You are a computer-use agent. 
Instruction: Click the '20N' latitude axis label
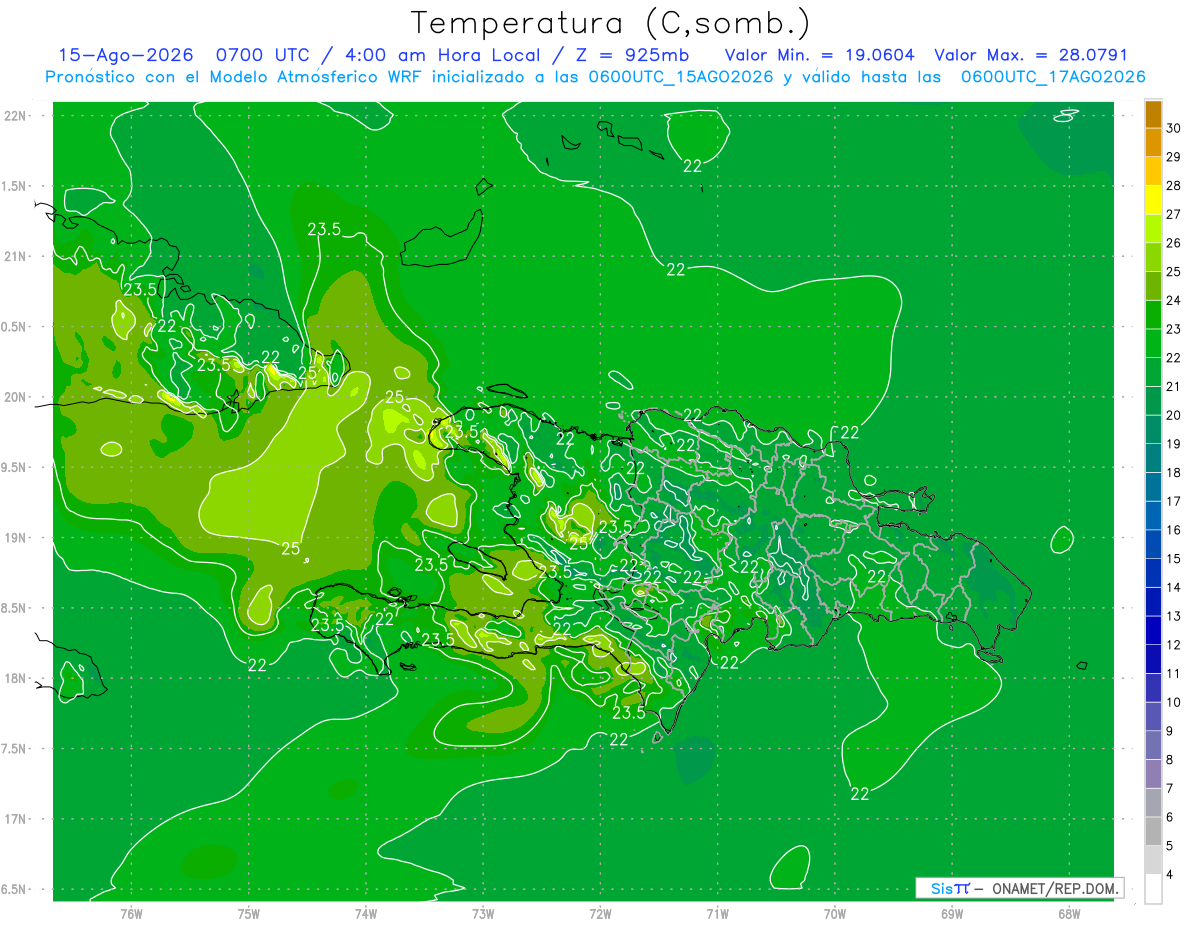(x=15, y=397)
